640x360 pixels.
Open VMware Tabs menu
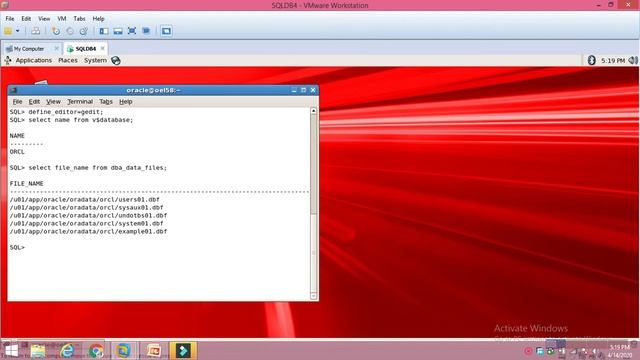[79, 19]
